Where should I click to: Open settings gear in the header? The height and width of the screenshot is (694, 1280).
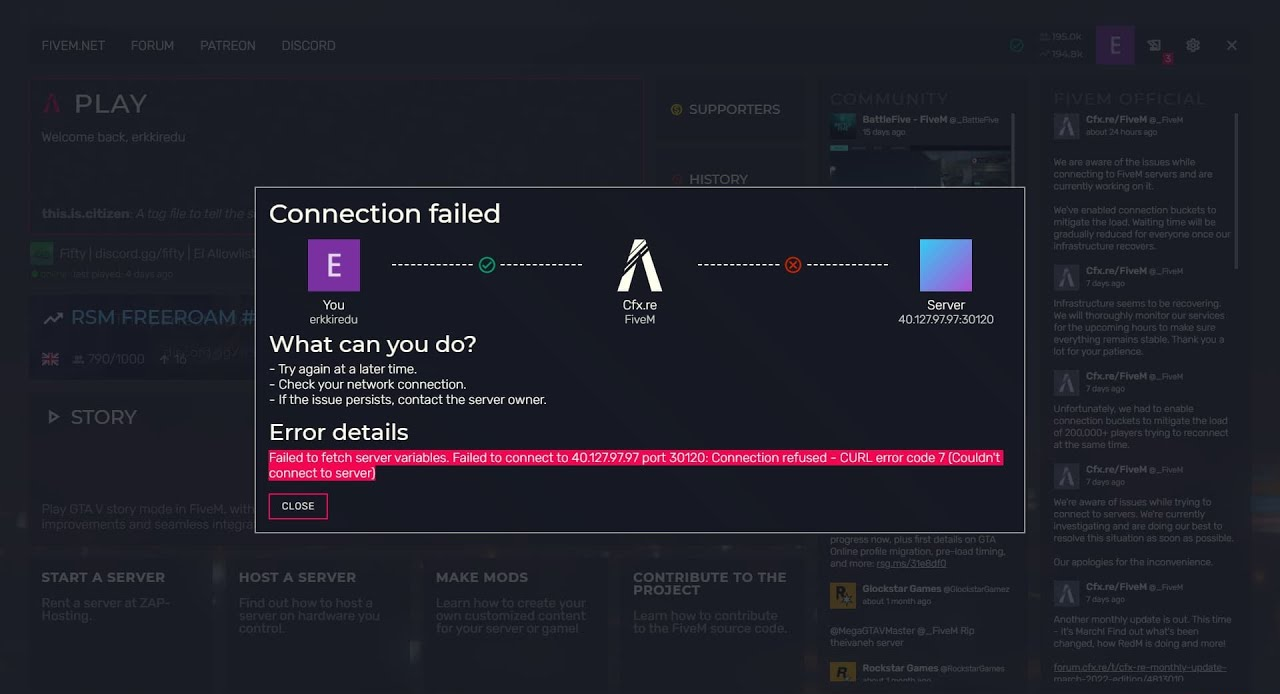click(x=1193, y=45)
